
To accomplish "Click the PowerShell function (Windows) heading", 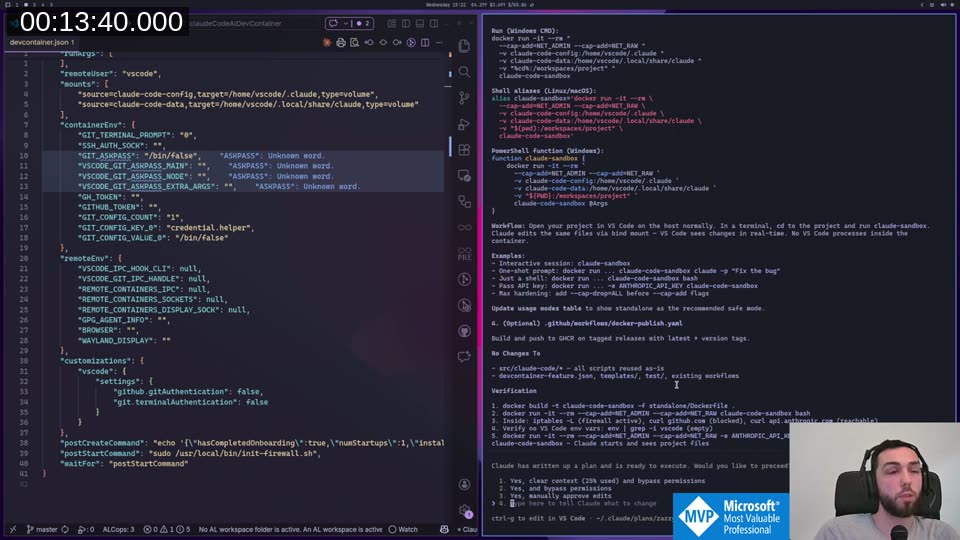I will point(547,151).
